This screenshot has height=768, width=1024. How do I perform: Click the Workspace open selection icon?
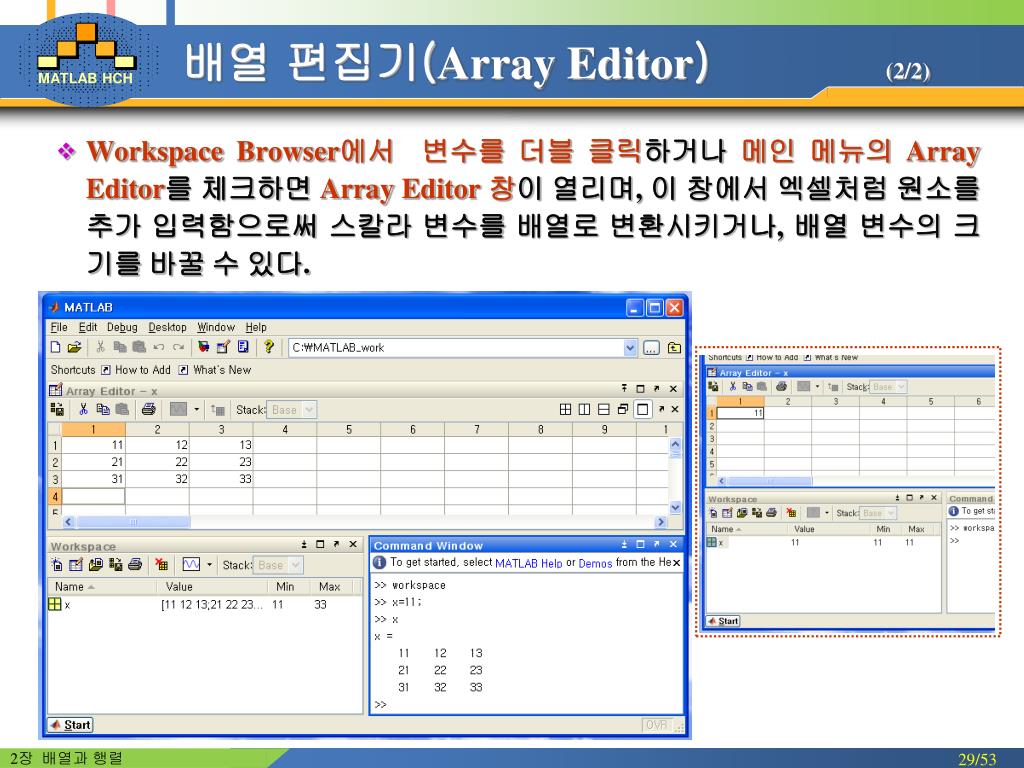(76, 565)
